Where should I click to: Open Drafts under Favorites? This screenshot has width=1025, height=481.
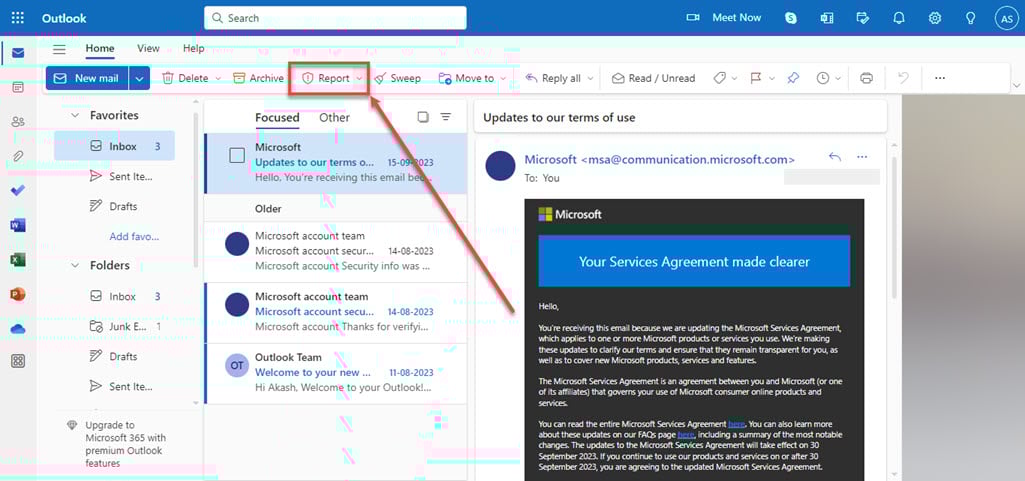(114, 207)
